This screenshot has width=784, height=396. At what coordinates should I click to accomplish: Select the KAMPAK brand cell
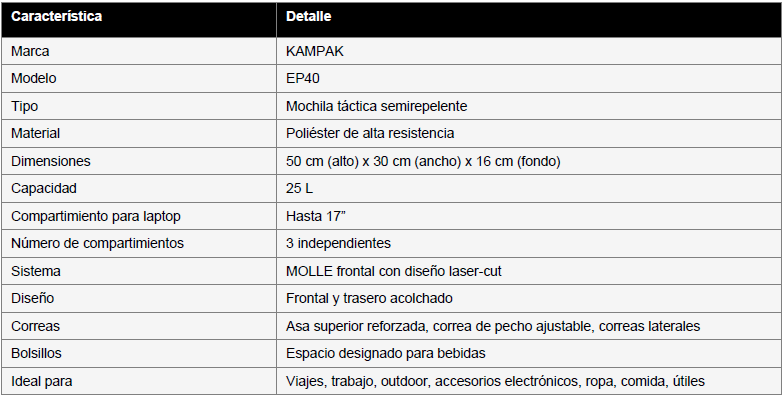point(528,51)
